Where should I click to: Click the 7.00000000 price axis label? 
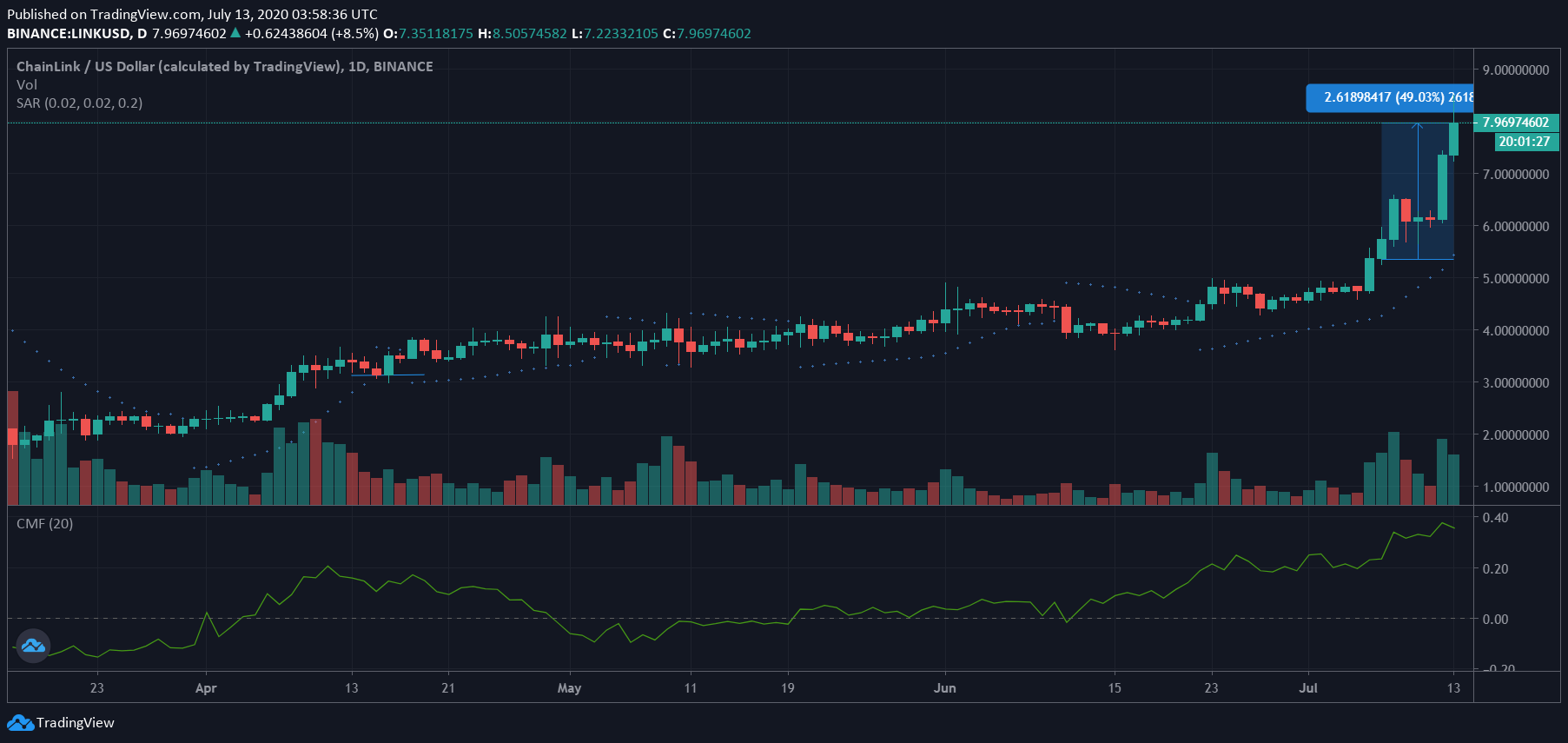pyautogui.click(x=1516, y=175)
